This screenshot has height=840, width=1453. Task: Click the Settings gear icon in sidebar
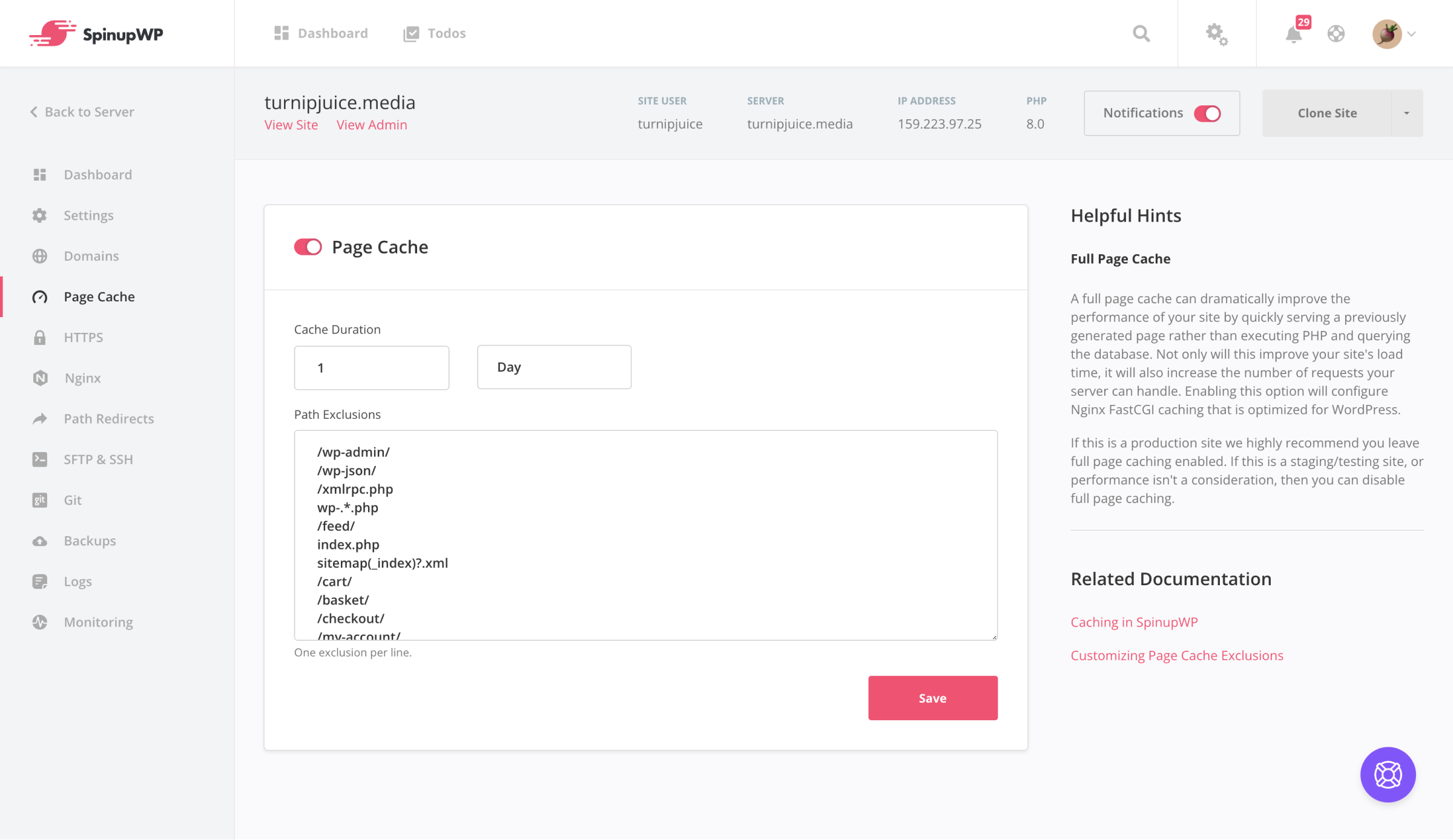pos(40,215)
